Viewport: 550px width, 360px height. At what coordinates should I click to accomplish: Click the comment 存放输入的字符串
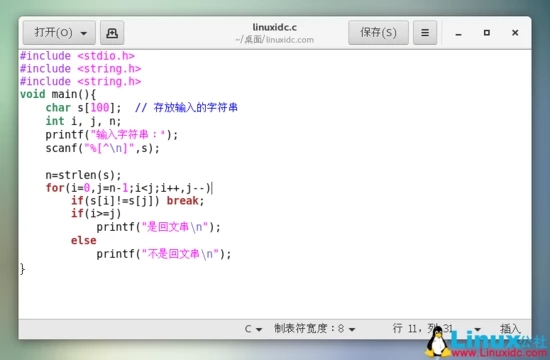pyautogui.click(x=195, y=107)
